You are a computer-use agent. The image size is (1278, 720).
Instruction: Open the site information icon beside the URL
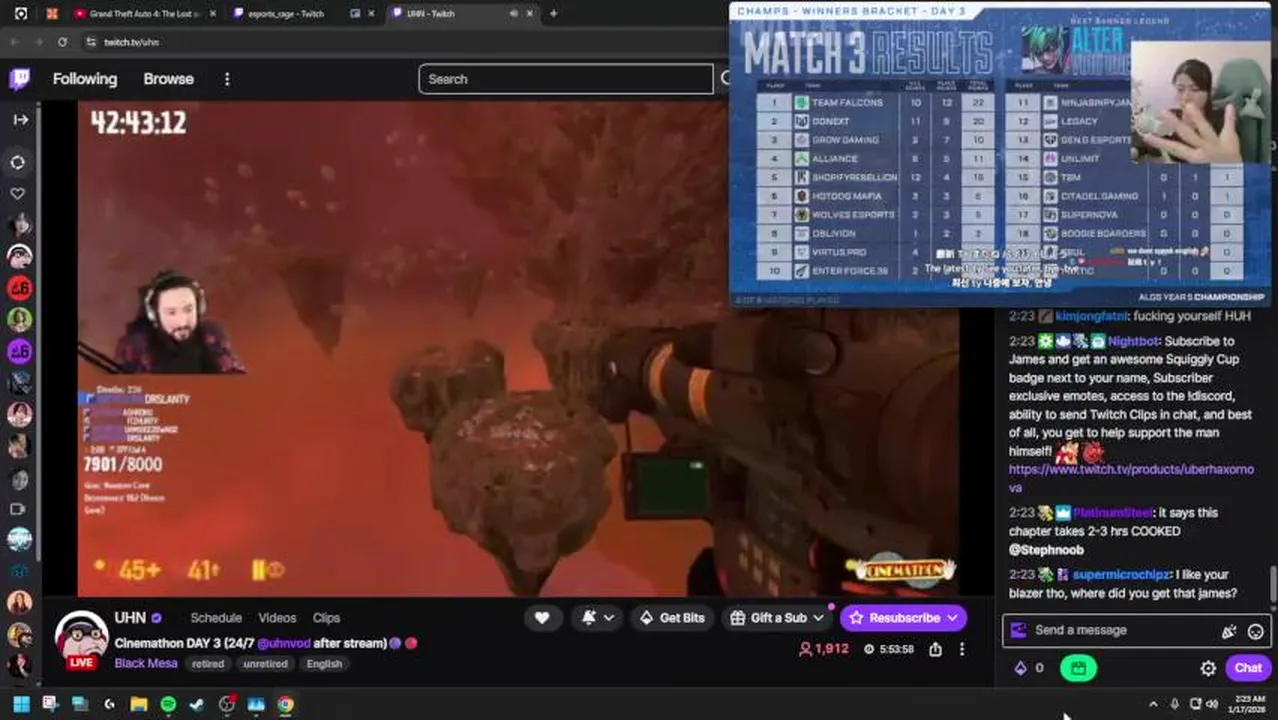90,42
